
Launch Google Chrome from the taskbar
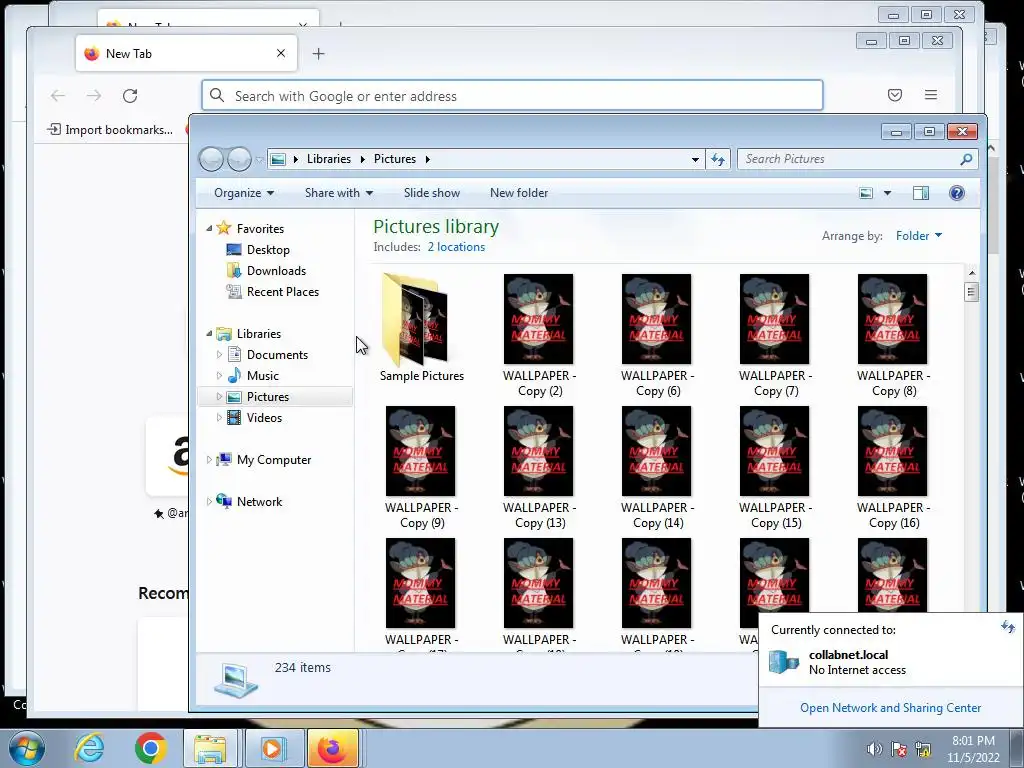tap(150, 748)
